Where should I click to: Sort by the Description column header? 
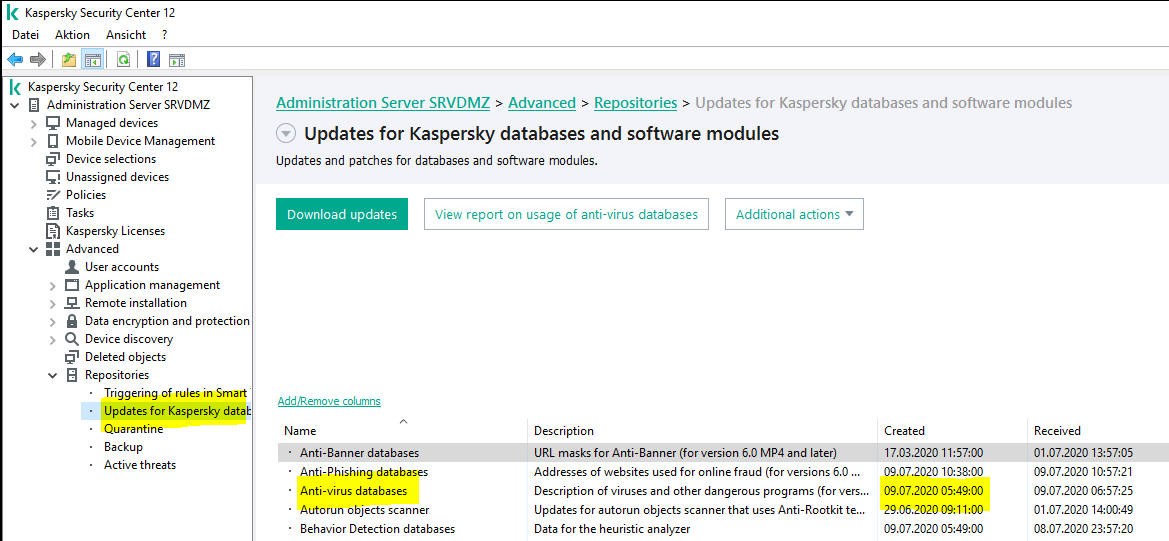pyautogui.click(x=703, y=431)
